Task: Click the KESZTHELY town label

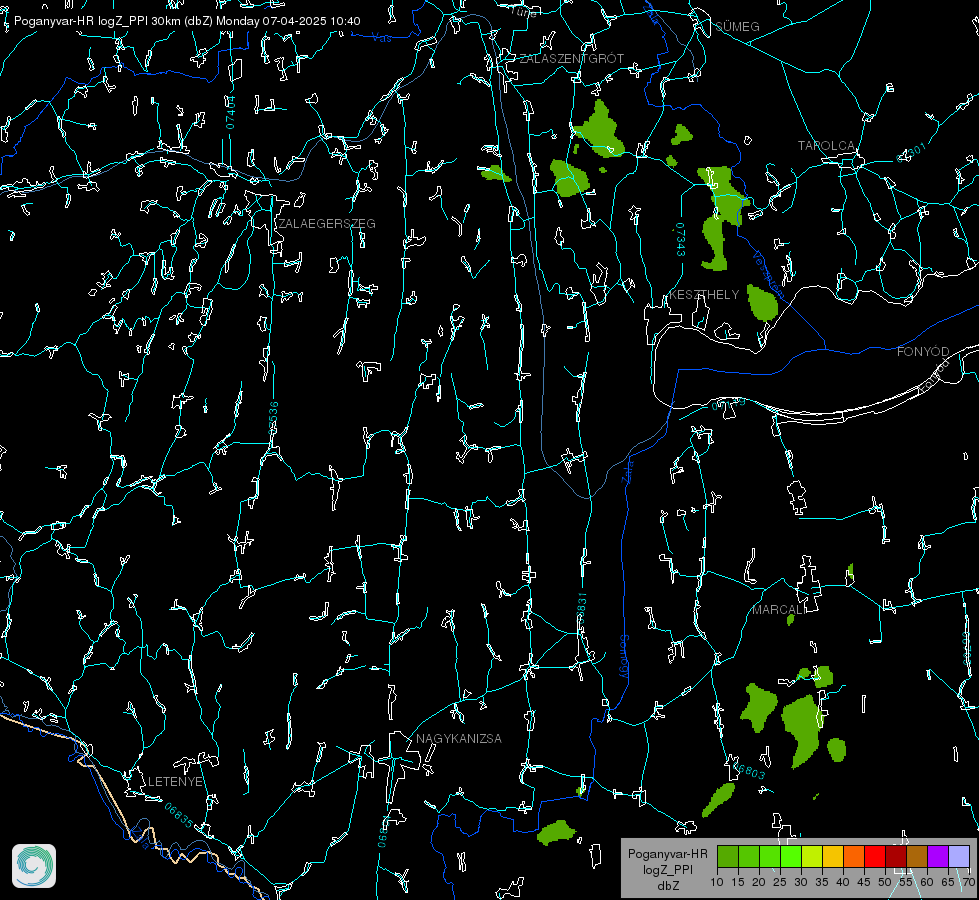Action: point(704,295)
